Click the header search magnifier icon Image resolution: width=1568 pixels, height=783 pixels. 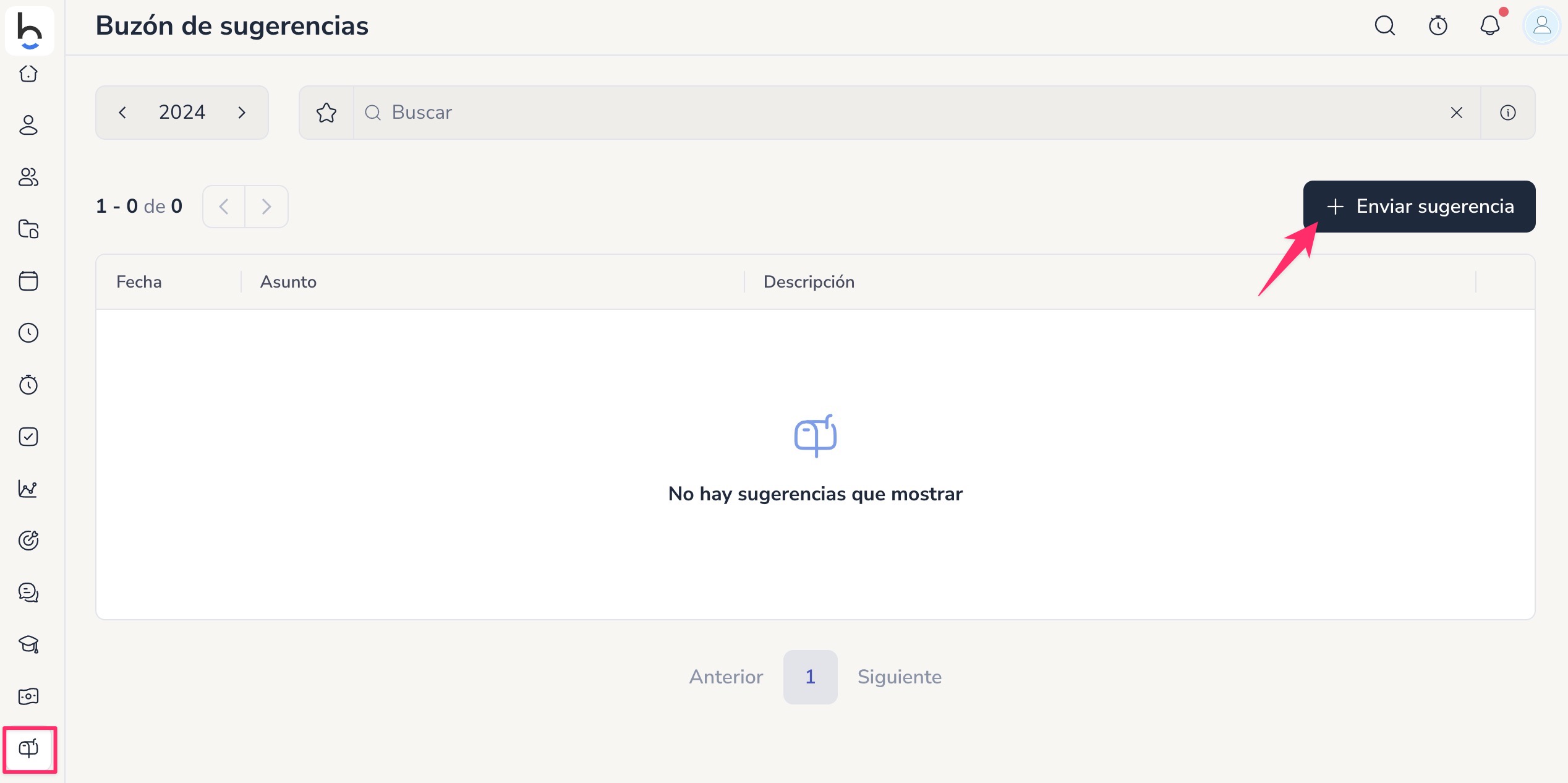coord(1385,25)
